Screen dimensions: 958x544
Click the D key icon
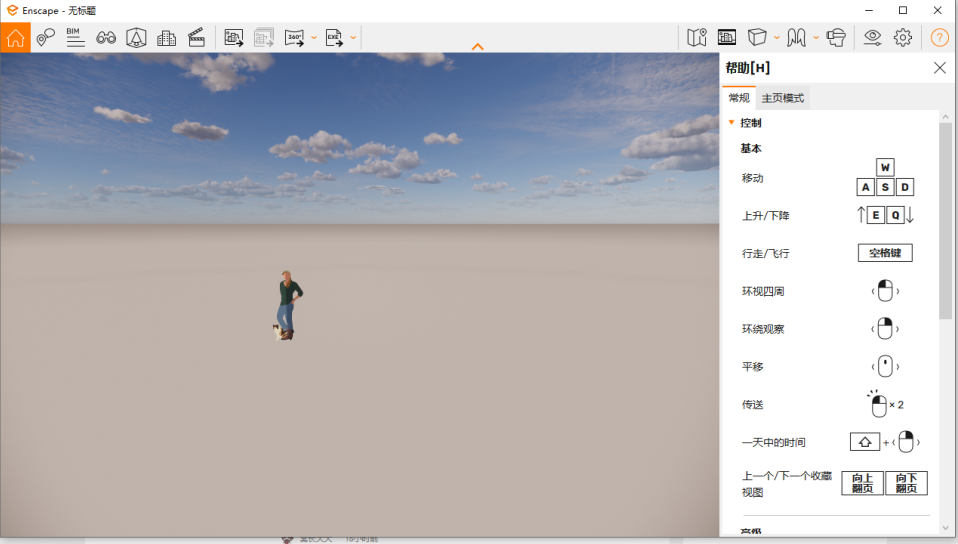point(905,187)
